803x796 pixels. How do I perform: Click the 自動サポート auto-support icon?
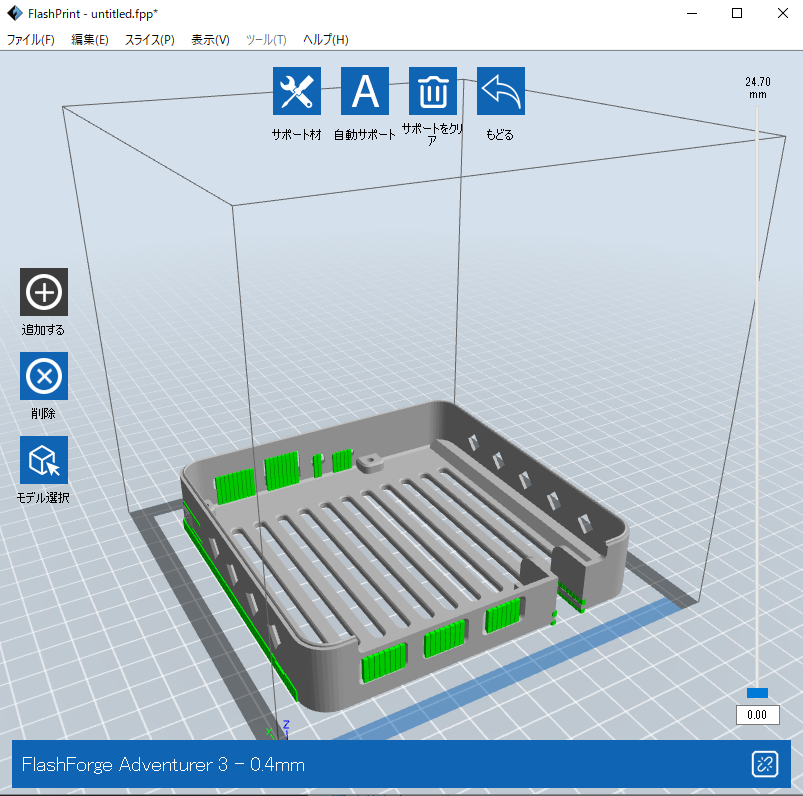tap(365, 92)
